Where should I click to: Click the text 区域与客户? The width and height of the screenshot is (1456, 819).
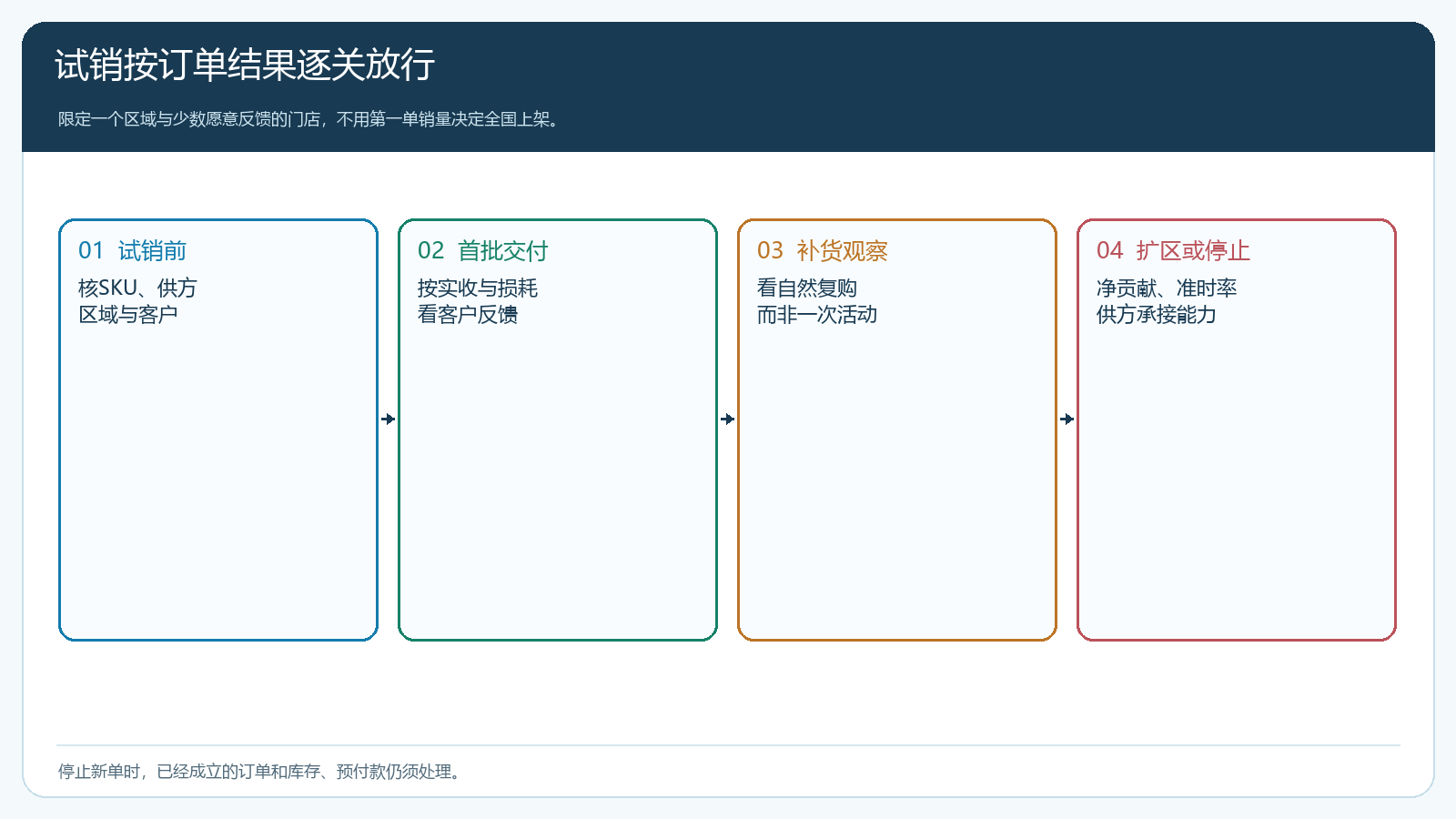[x=128, y=315]
